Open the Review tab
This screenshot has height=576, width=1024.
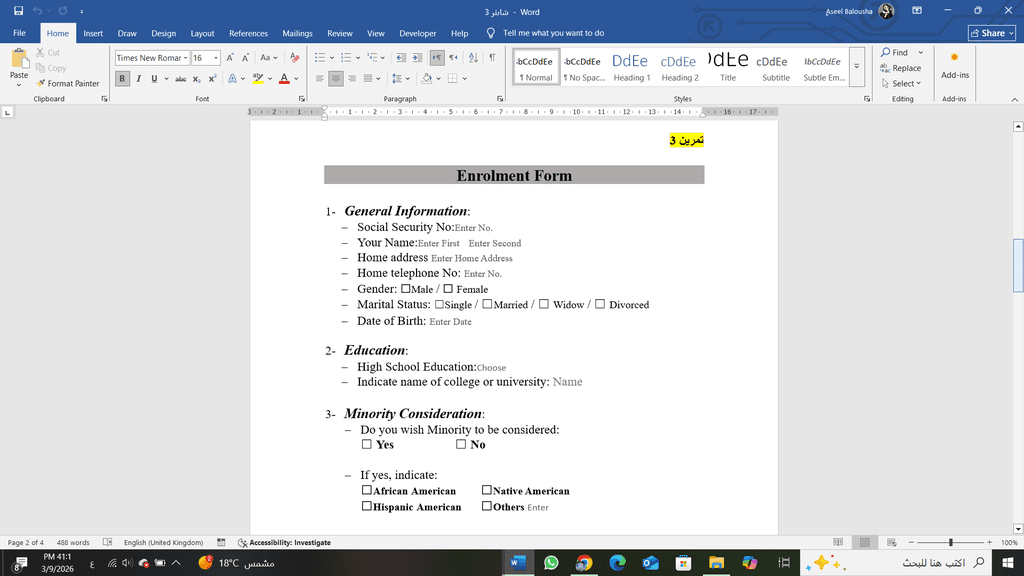[x=340, y=33]
